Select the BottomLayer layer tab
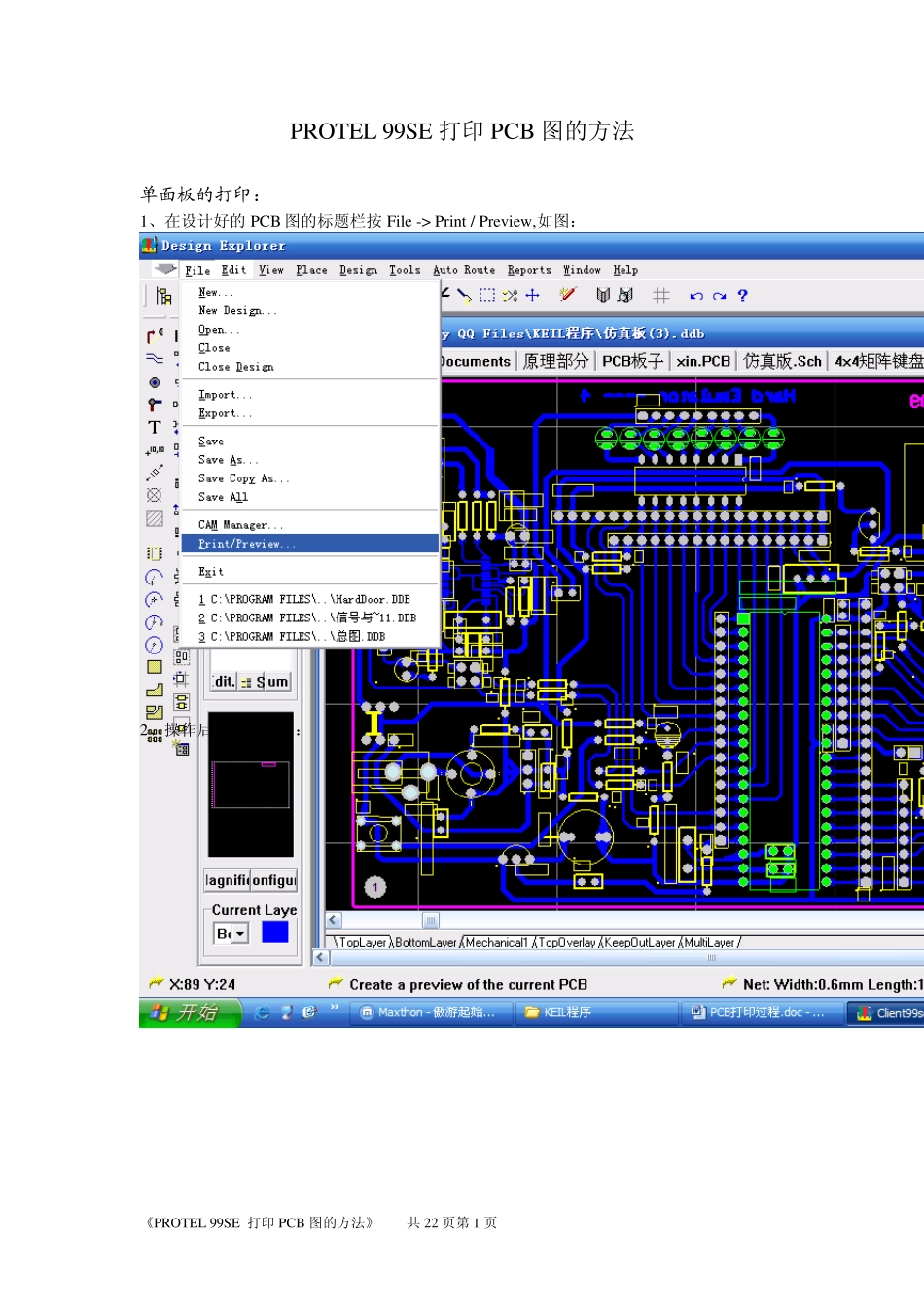 pos(426,942)
